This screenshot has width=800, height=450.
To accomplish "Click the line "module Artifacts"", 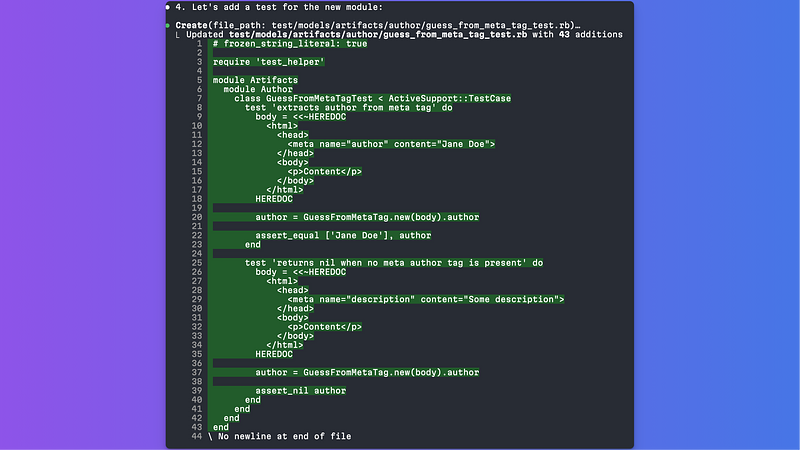I will coord(255,80).
